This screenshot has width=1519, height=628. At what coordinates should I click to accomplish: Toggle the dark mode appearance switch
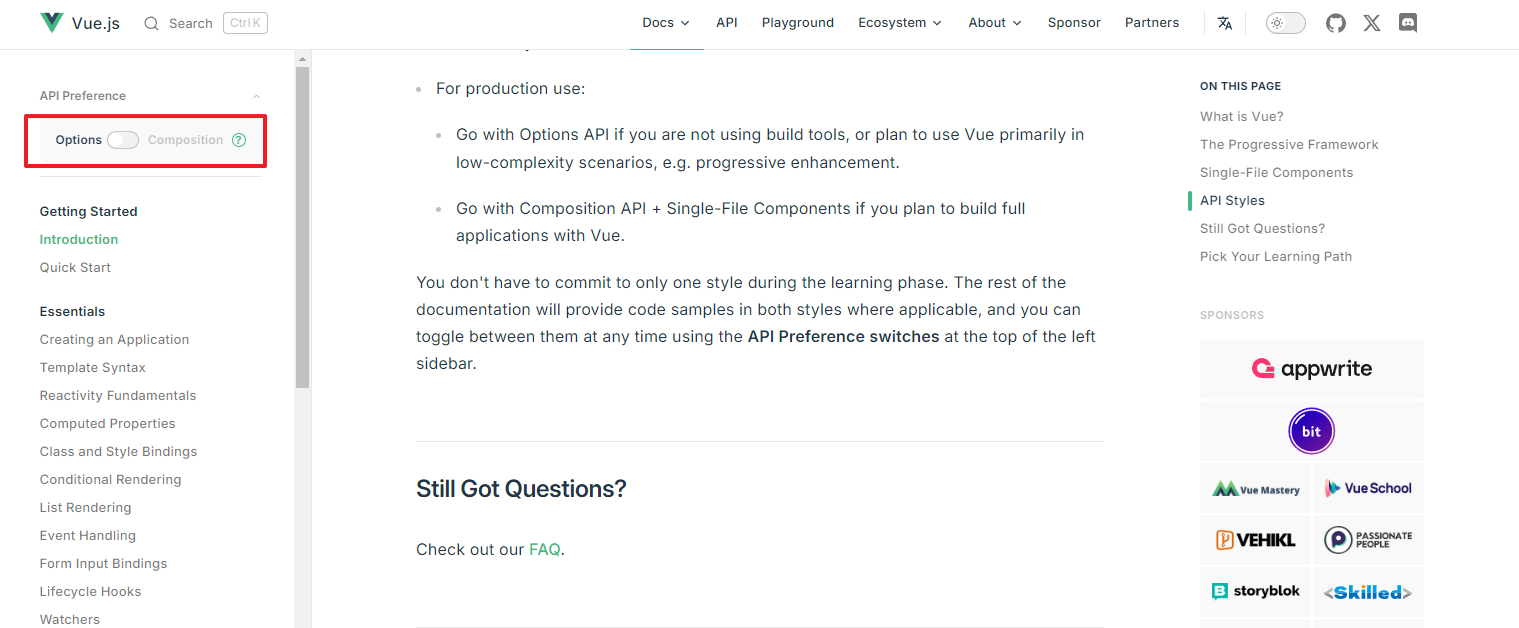point(1285,23)
